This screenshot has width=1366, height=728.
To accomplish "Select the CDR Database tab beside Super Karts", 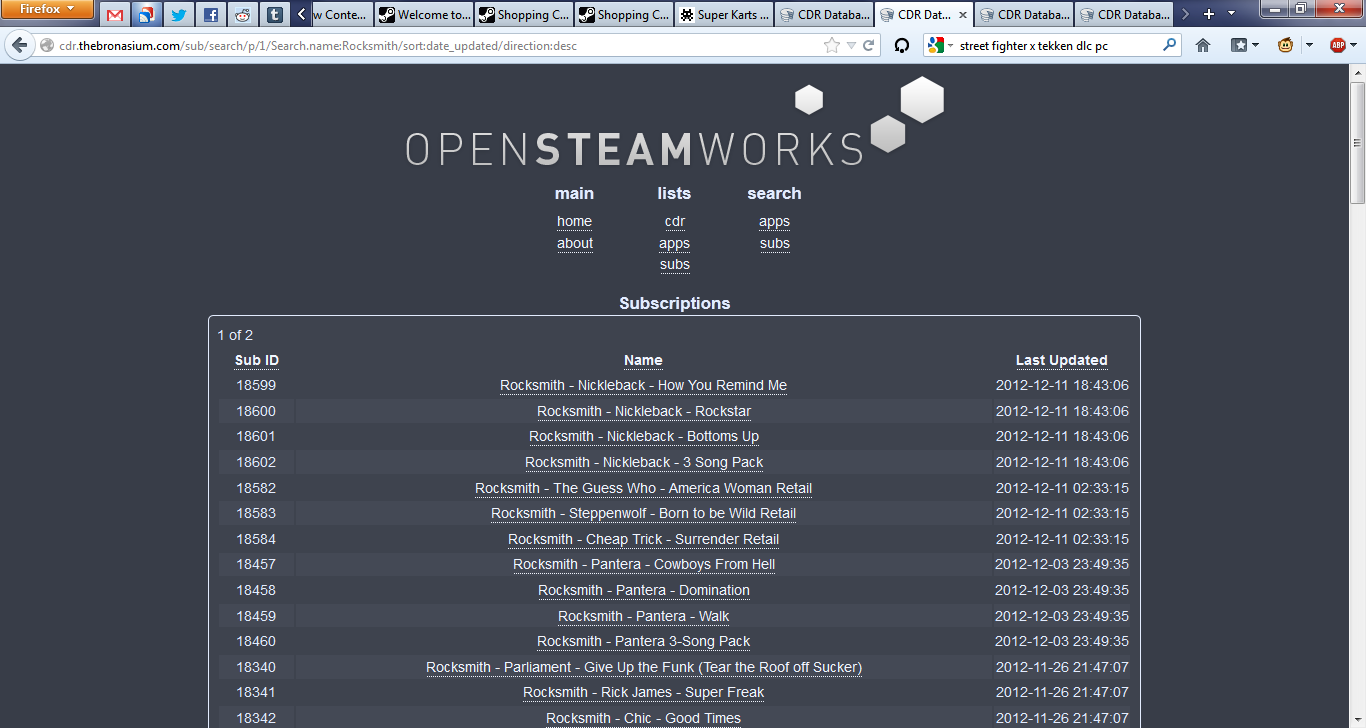I will click(x=823, y=15).
